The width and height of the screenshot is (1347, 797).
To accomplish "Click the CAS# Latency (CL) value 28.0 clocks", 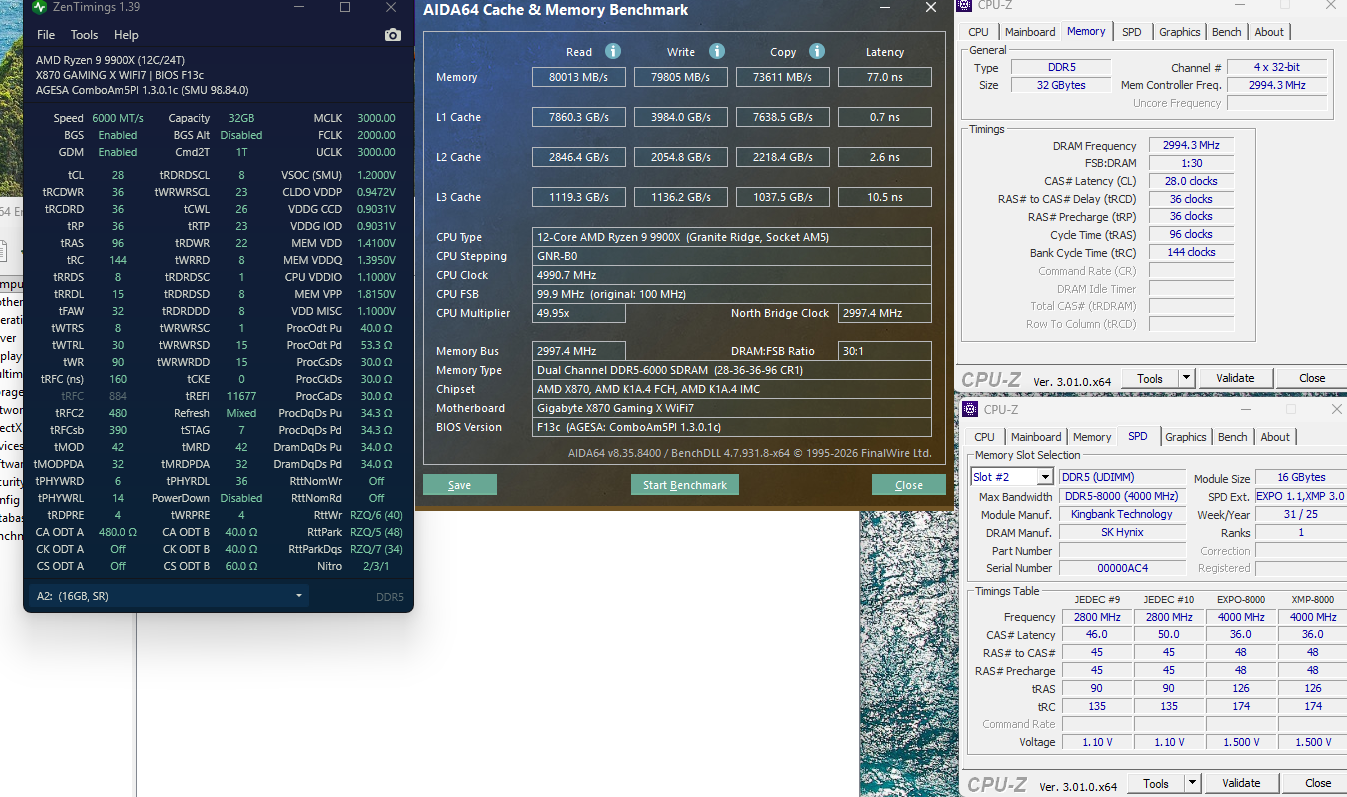I will 1191,181.
